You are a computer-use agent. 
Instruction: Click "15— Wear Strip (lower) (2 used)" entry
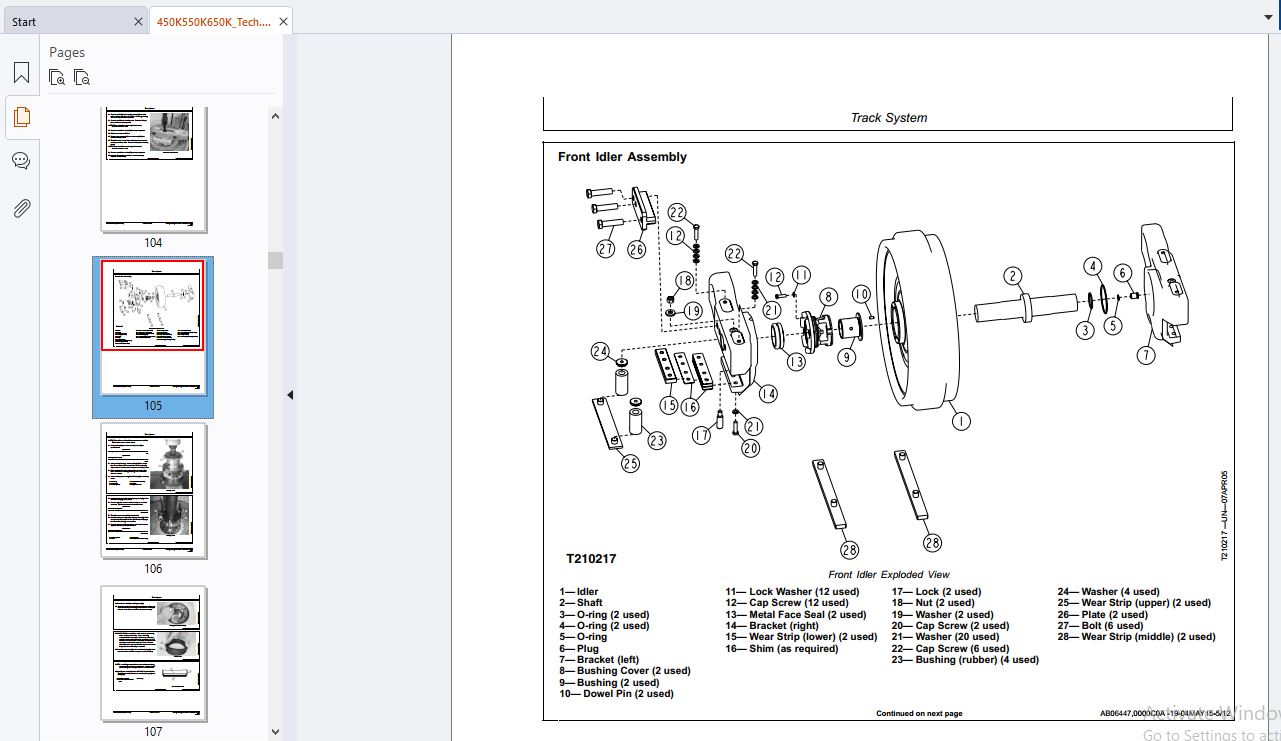pos(801,637)
